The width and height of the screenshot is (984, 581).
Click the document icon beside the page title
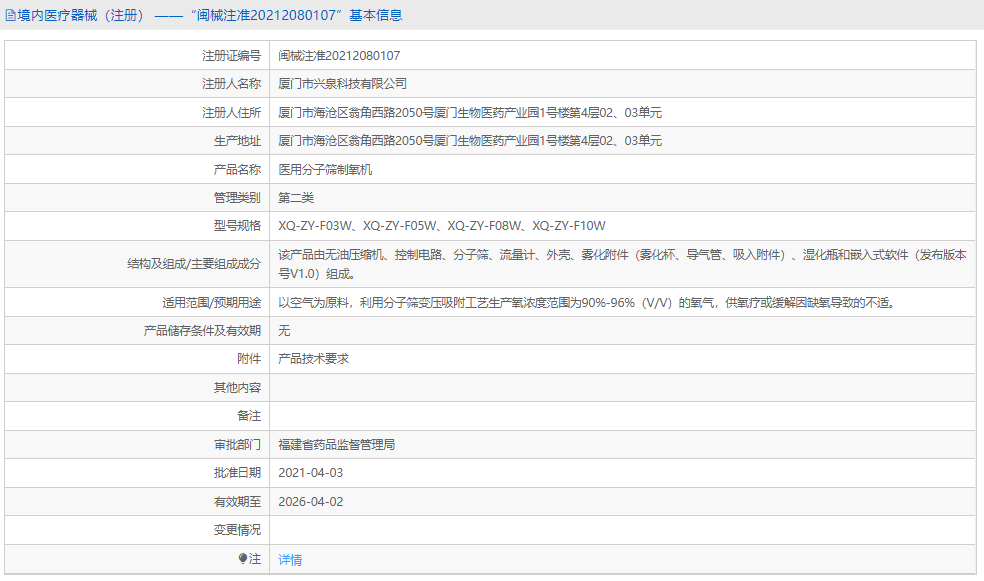click(x=10, y=15)
